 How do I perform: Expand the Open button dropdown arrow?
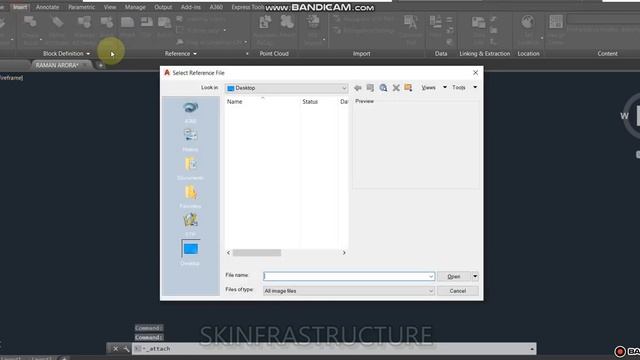pyautogui.click(x=475, y=276)
